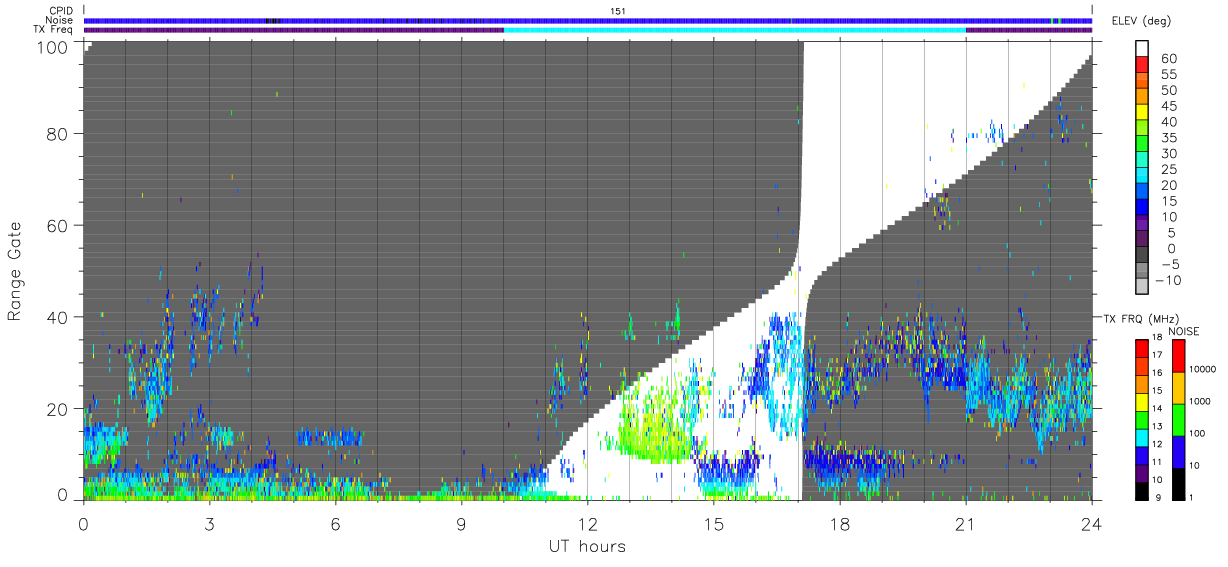Click the UT hours tick label 18
The image size is (1228, 567).
point(839,523)
